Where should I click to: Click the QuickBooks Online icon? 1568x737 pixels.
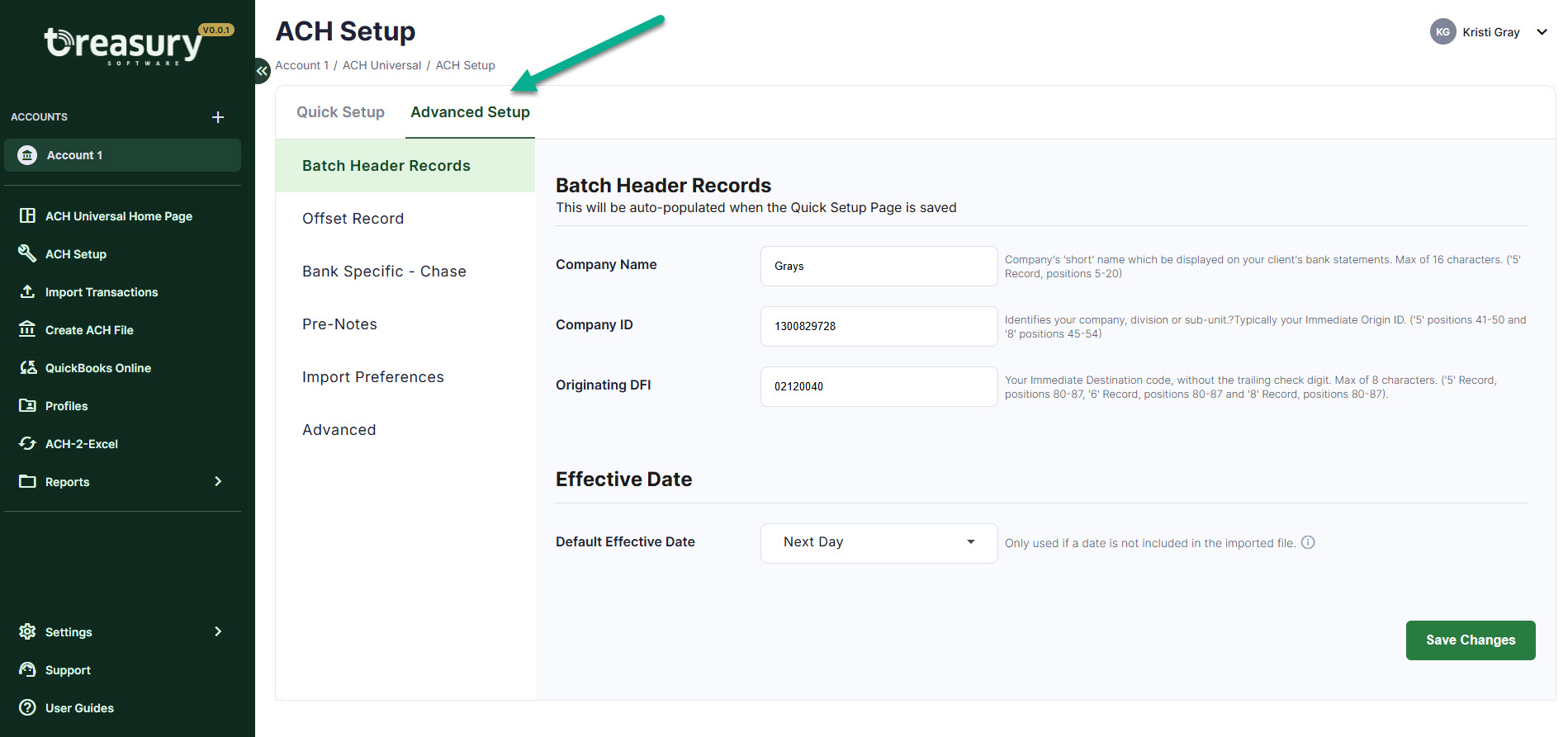click(x=27, y=367)
